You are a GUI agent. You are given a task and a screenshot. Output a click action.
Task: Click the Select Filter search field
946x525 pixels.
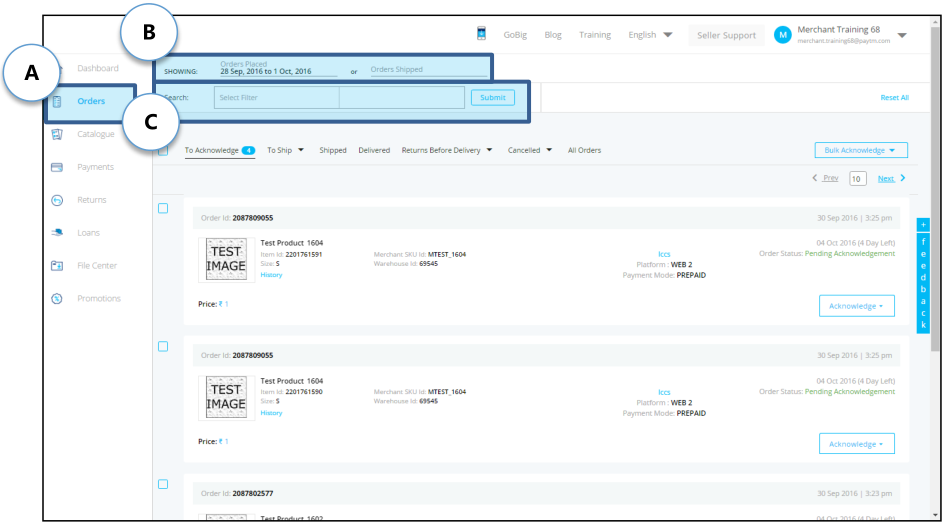[x=277, y=98]
